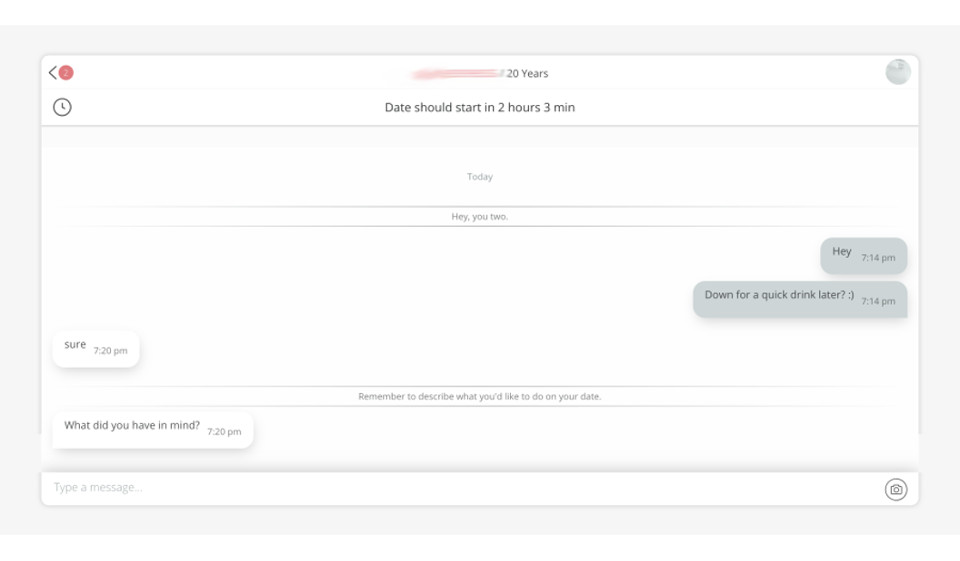This screenshot has height=561, width=960.
Task: Click the 7:14 pm timestamp on the 'Hey' message
Action: 878,258
